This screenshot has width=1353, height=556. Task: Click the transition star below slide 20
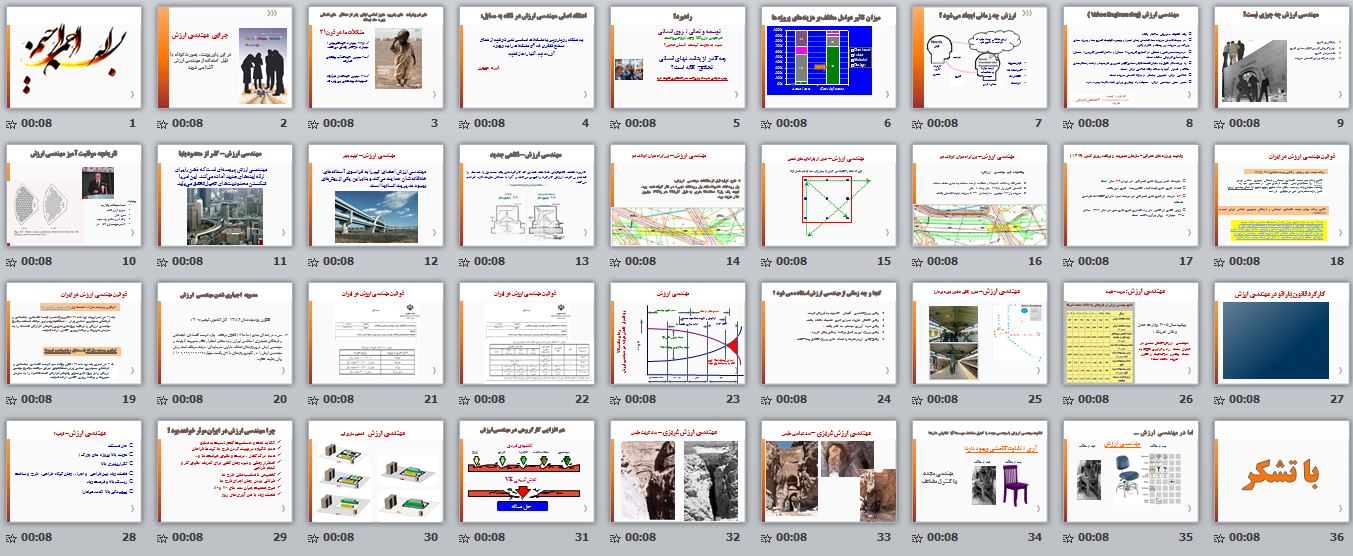(x=162, y=400)
